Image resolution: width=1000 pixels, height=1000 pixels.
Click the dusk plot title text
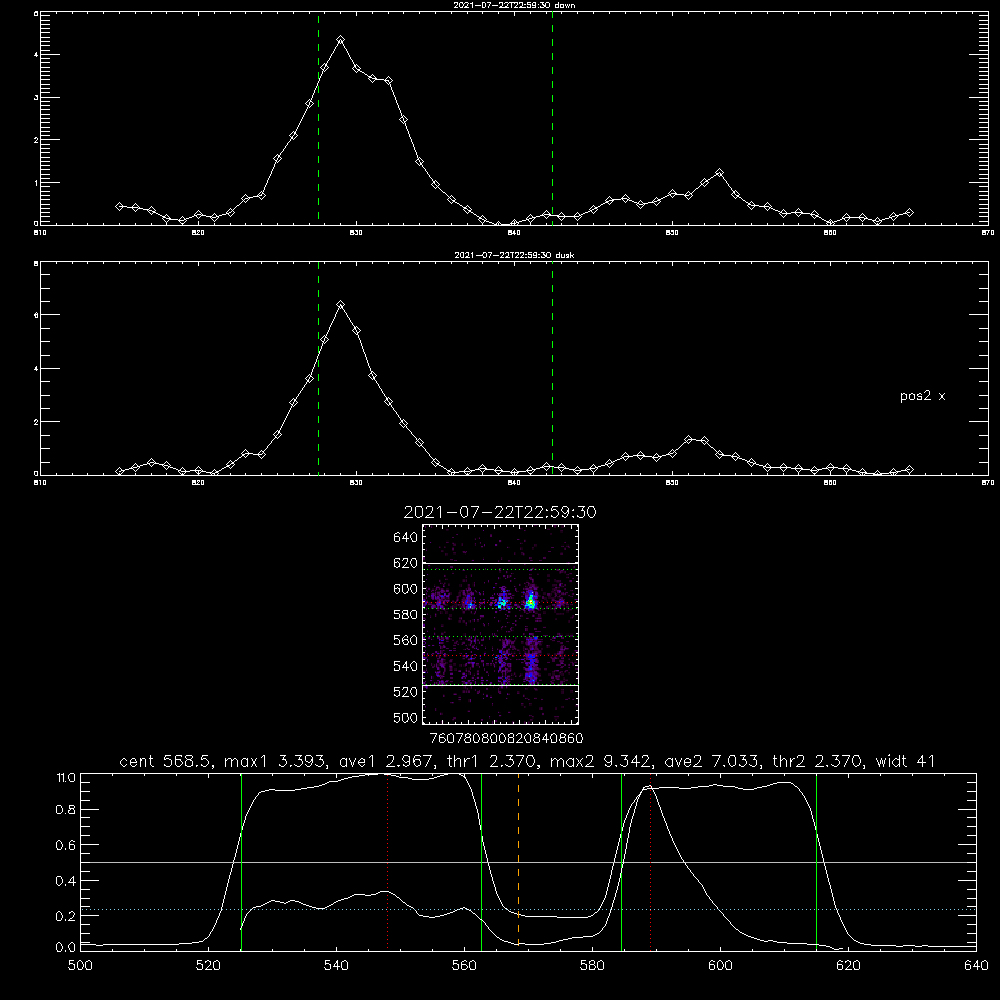click(514, 255)
